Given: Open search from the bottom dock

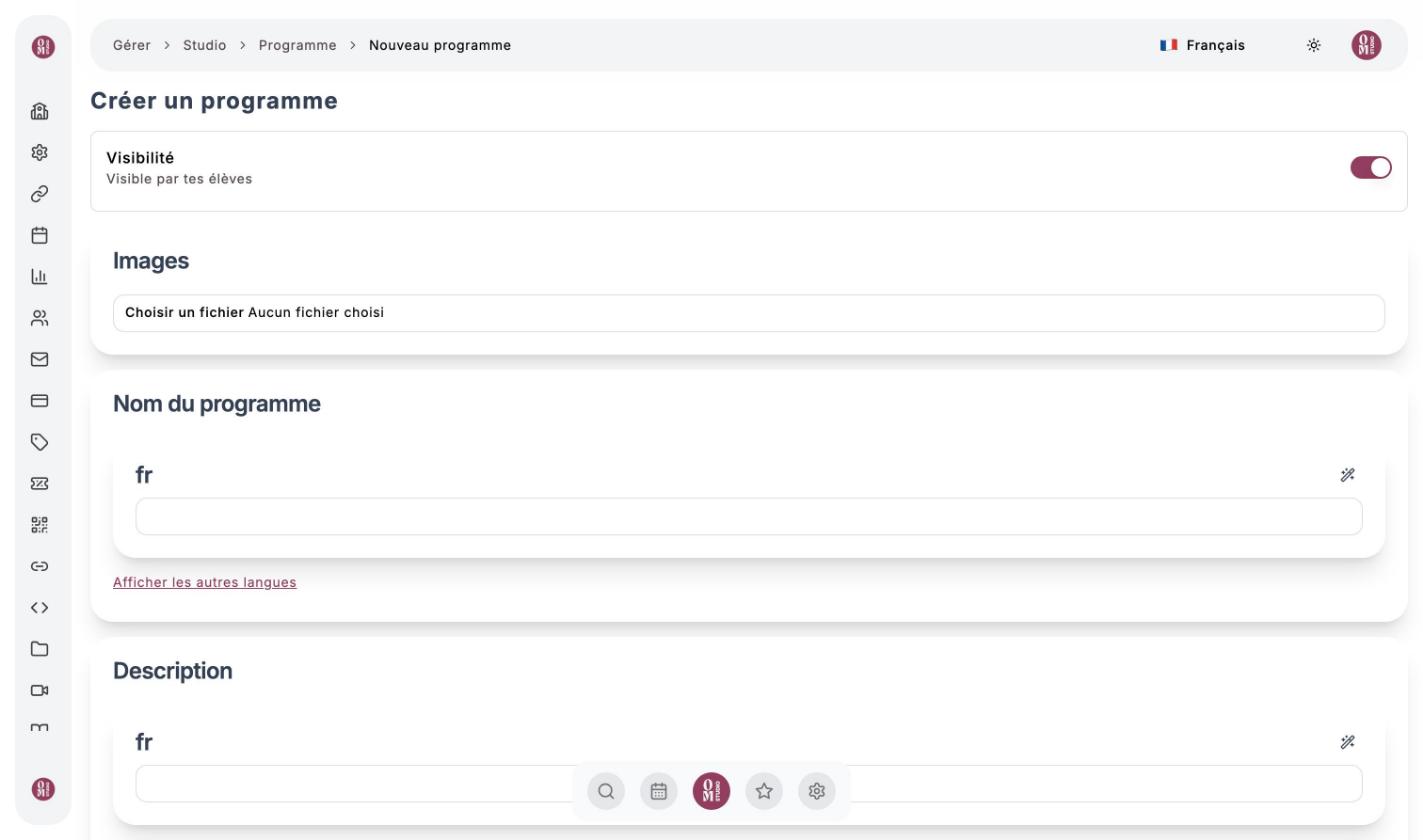Looking at the screenshot, I should (606, 791).
